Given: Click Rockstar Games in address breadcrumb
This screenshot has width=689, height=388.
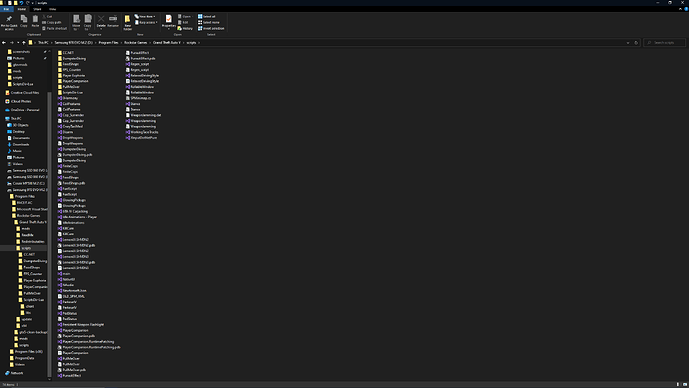Looking at the screenshot, I should tap(135, 43).
